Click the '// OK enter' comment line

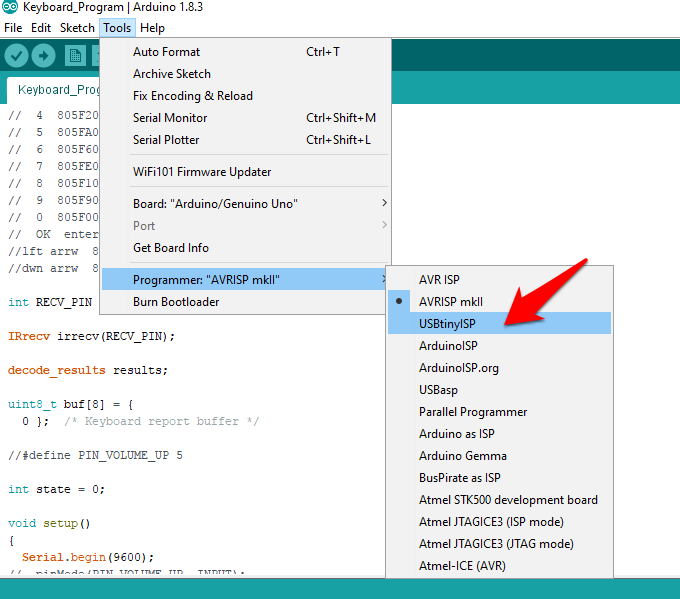coord(53,234)
